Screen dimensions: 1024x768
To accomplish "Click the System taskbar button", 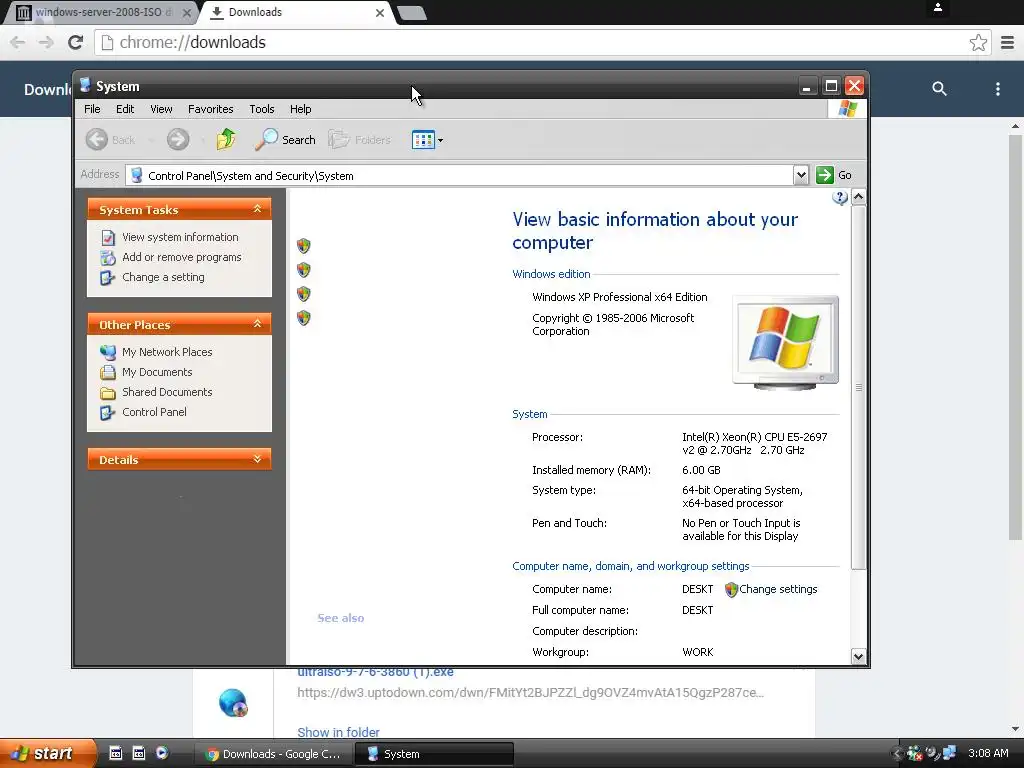I will [434, 754].
